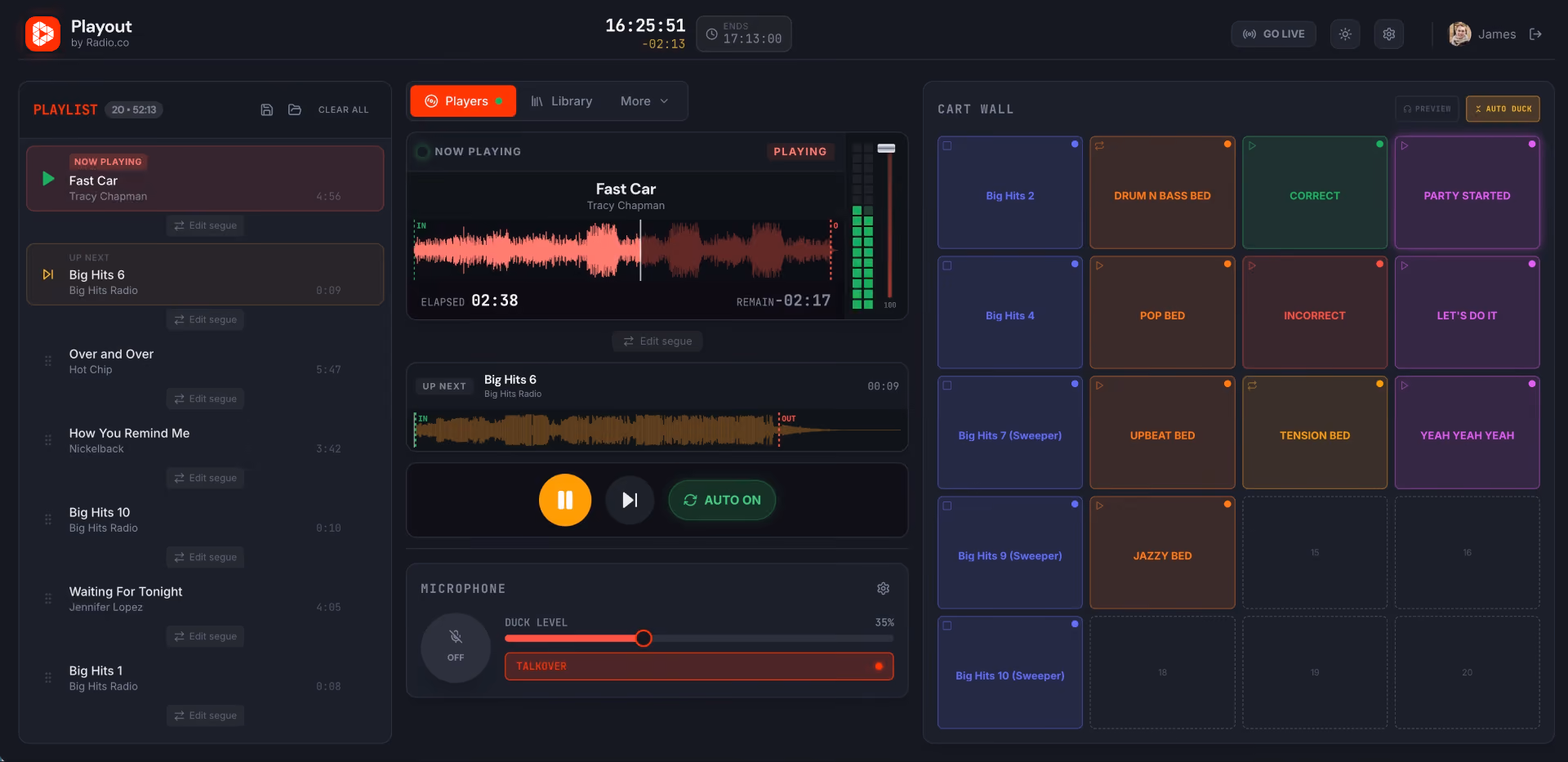Click play icon on INCORRECT cart
Viewport: 1568px width, 762px height.
[x=1252, y=265]
